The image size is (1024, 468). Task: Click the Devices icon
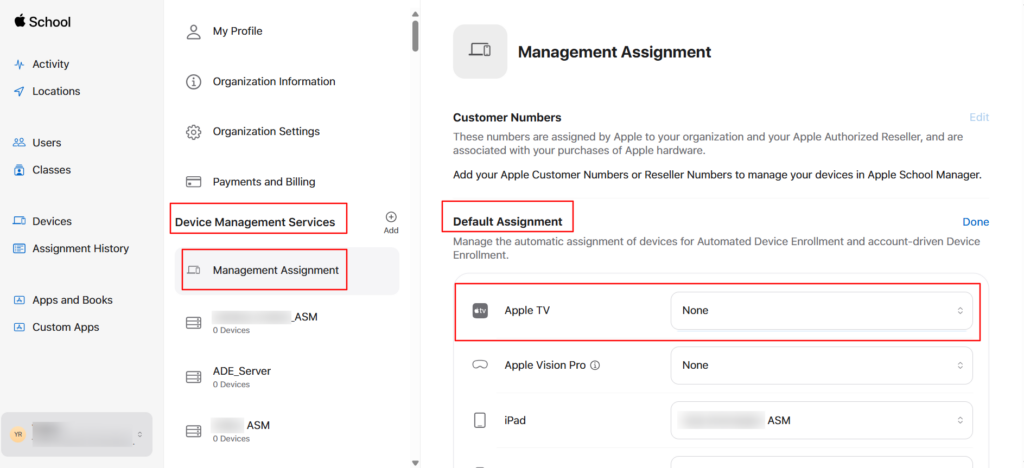[x=19, y=221]
